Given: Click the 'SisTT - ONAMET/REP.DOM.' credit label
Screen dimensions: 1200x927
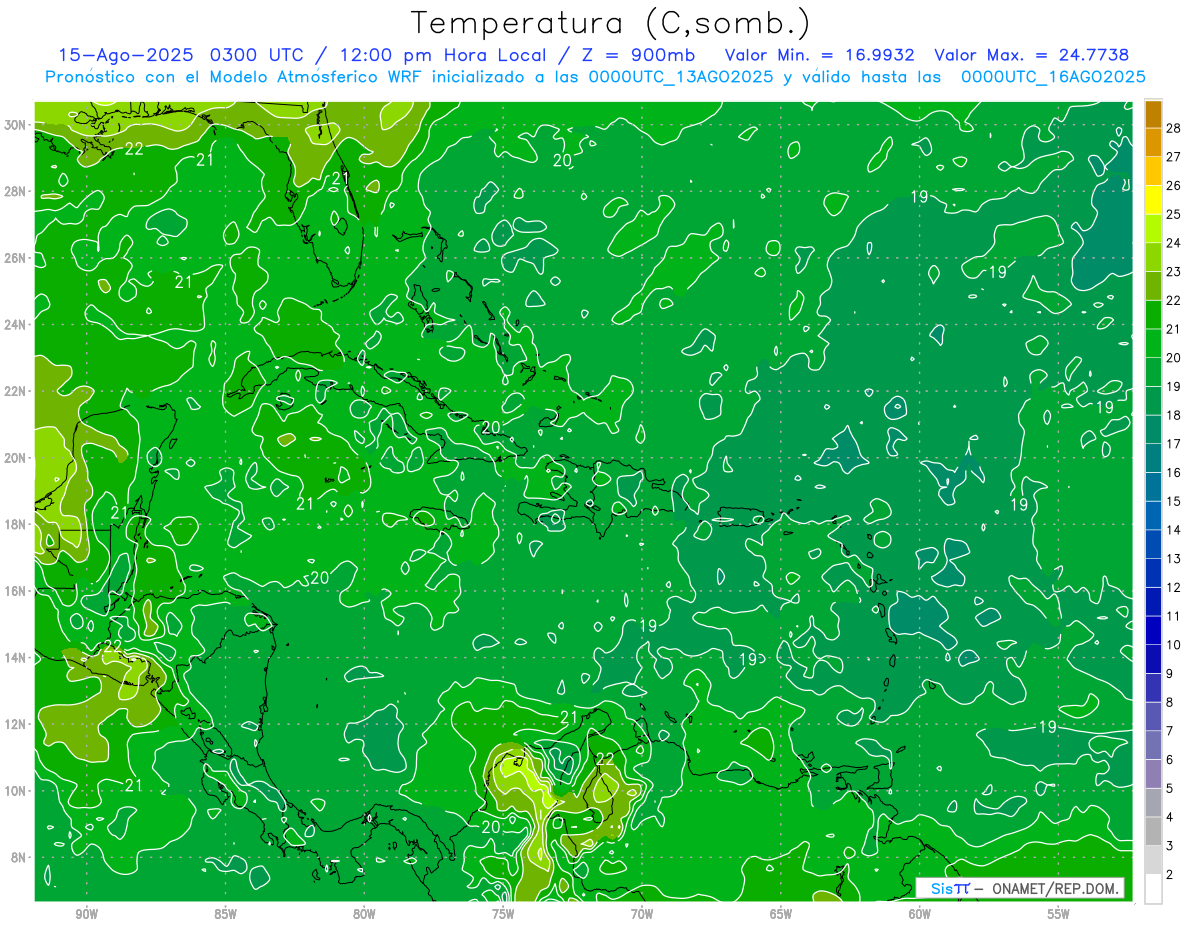Looking at the screenshot, I should pyautogui.click(x=1019, y=888).
